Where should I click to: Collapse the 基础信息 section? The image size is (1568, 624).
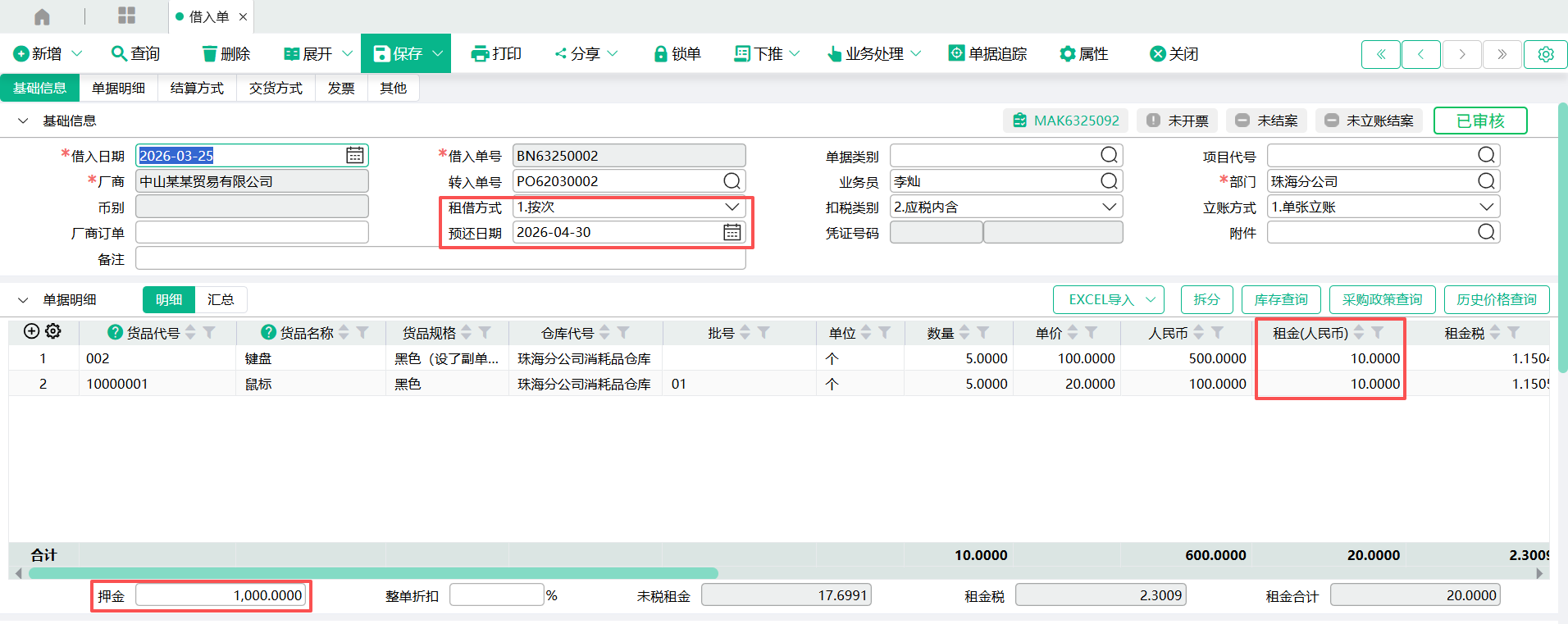point(23,121)
